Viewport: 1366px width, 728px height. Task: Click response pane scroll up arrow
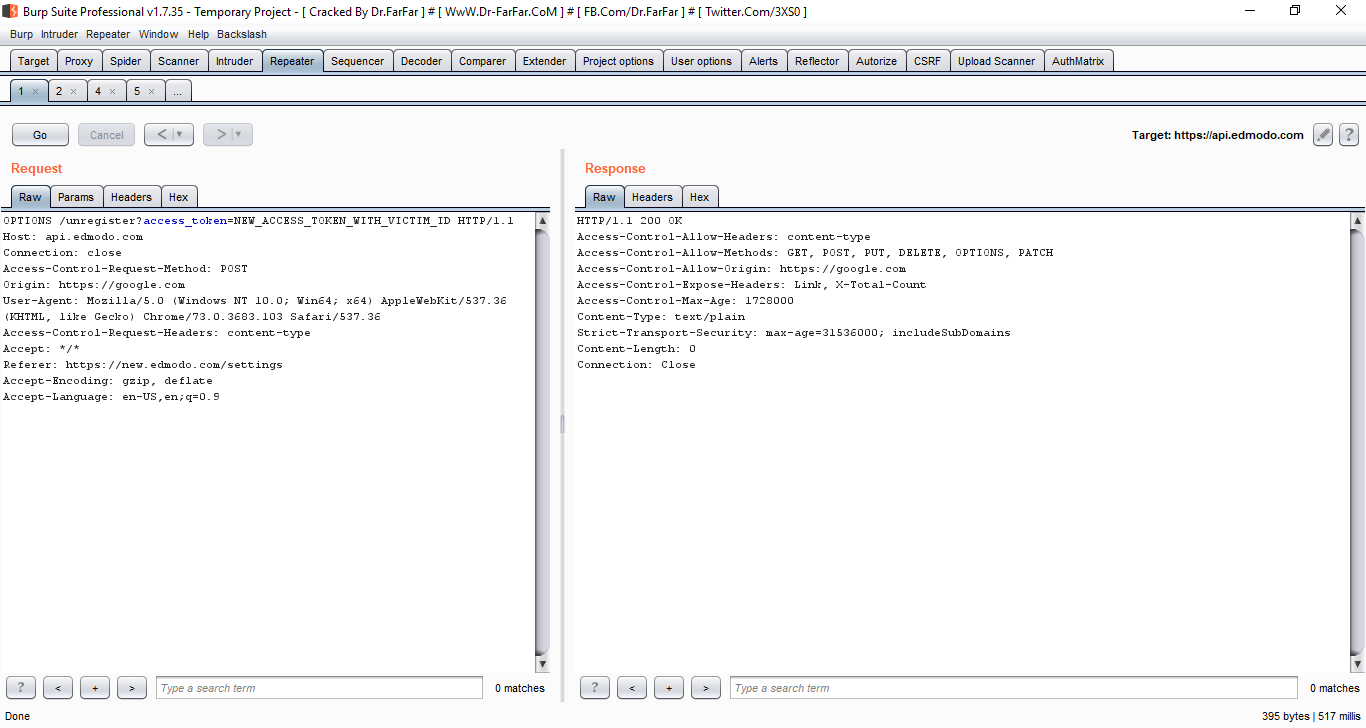(x=1356, y=220)
